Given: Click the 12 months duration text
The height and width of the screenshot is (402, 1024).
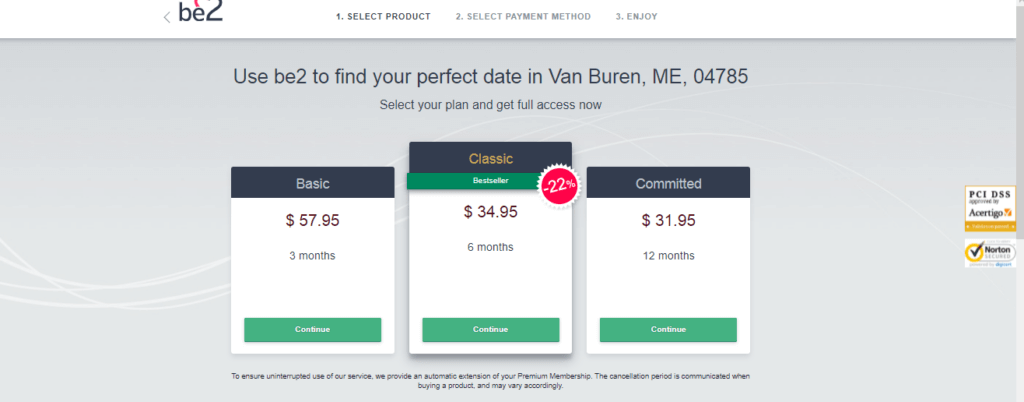Looking at the screenshot, I should coord(668,256).
